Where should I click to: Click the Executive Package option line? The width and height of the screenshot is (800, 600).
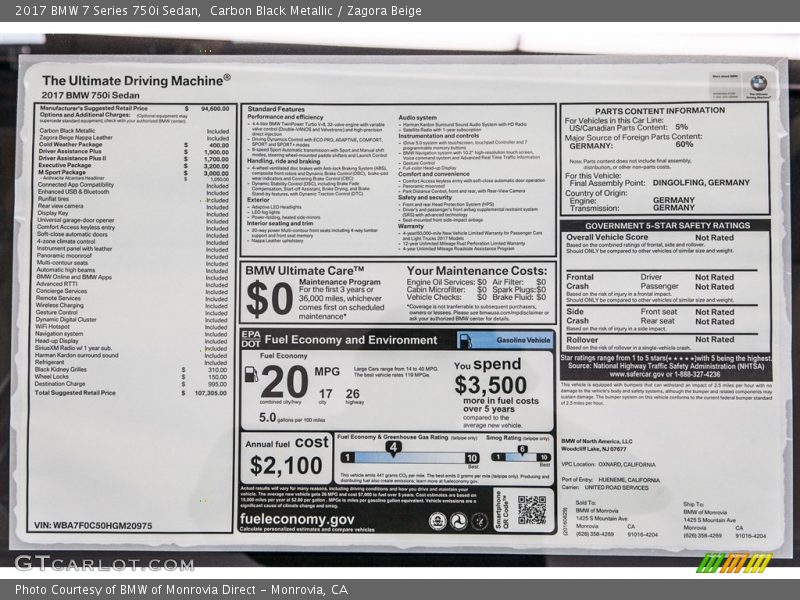coord(134,166)
